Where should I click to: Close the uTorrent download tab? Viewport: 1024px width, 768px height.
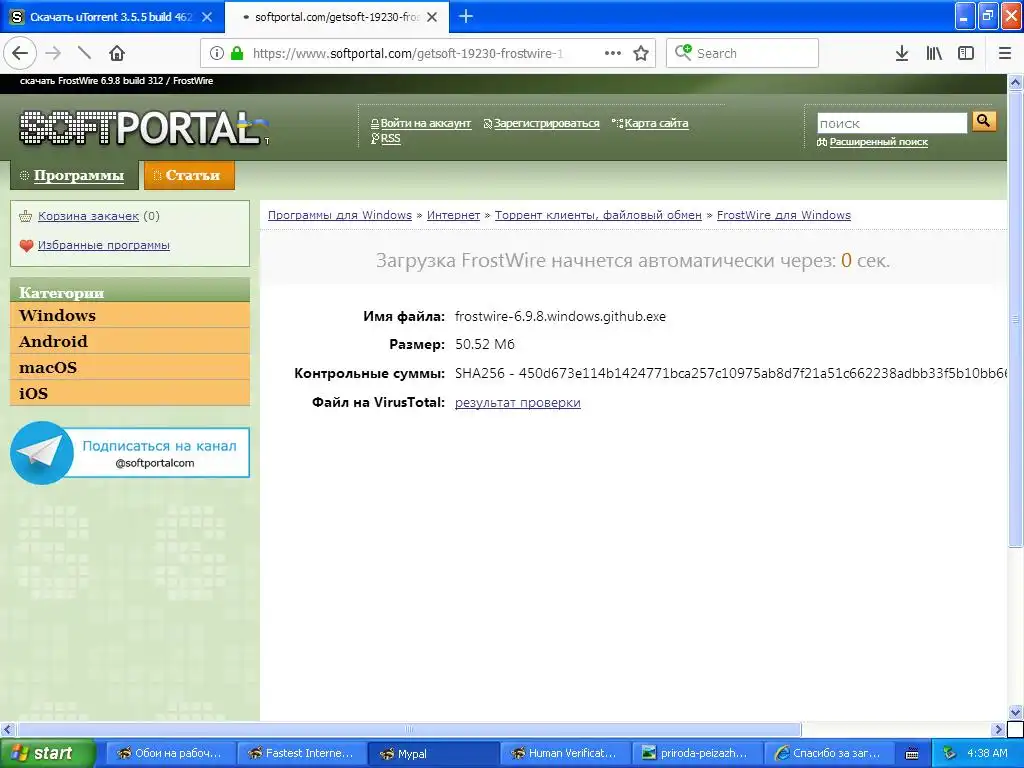click(207, 17)
